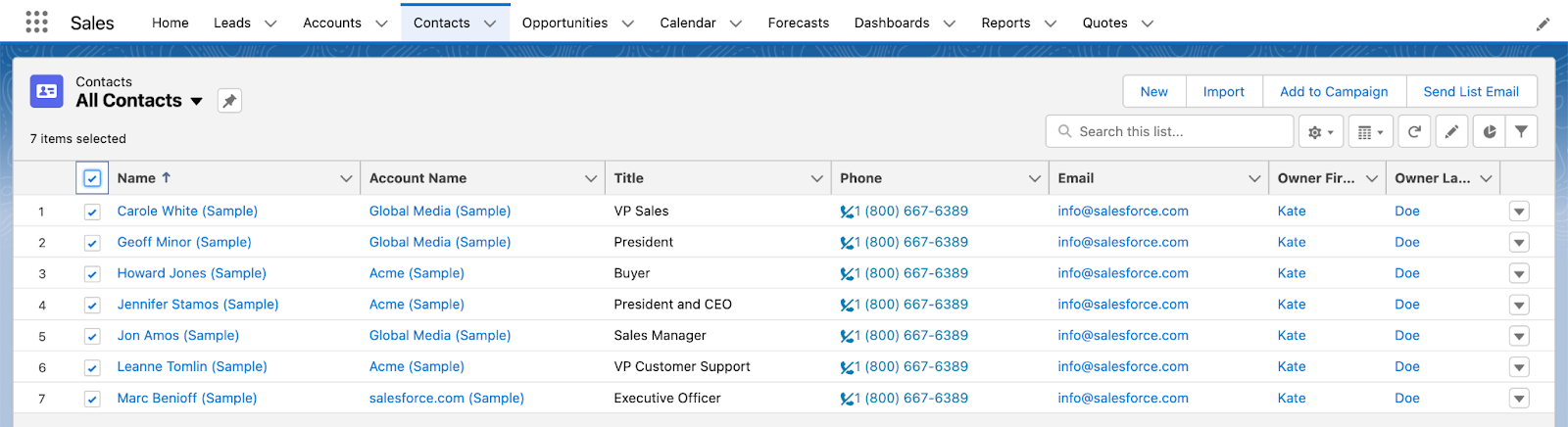This screenshot has width=1568, height=427.
Task: Open the filters funnel icon
Action: tap(1521, 131)
